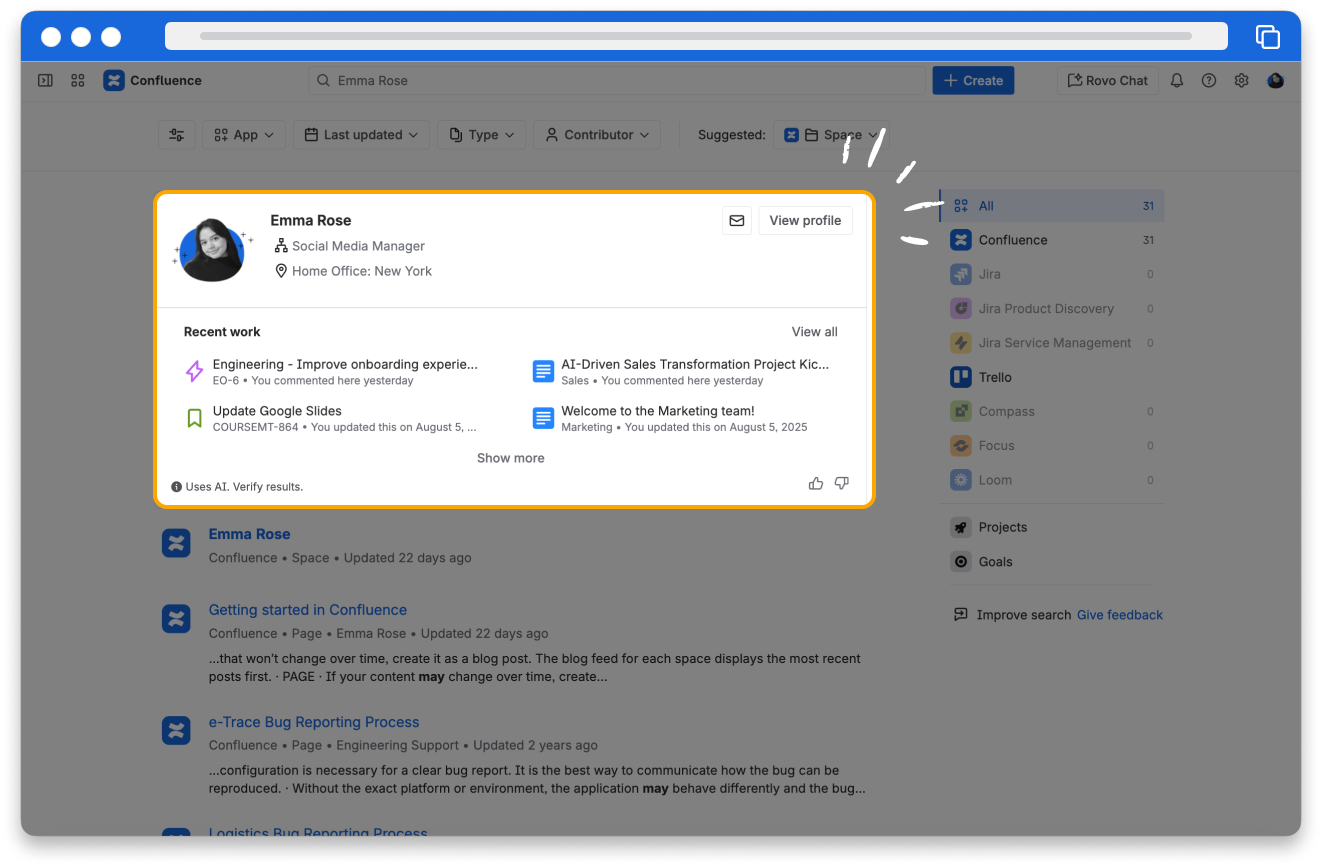Click the Goals target icon

[x=961, y=562]
